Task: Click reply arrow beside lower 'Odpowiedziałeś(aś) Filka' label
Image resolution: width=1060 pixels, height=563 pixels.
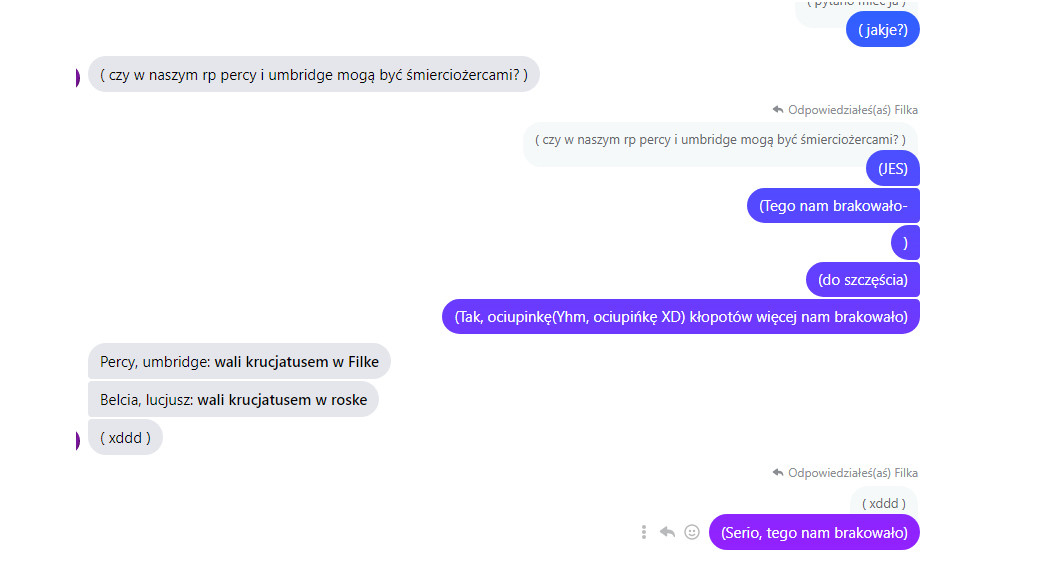Action: (x=778, y=472)
